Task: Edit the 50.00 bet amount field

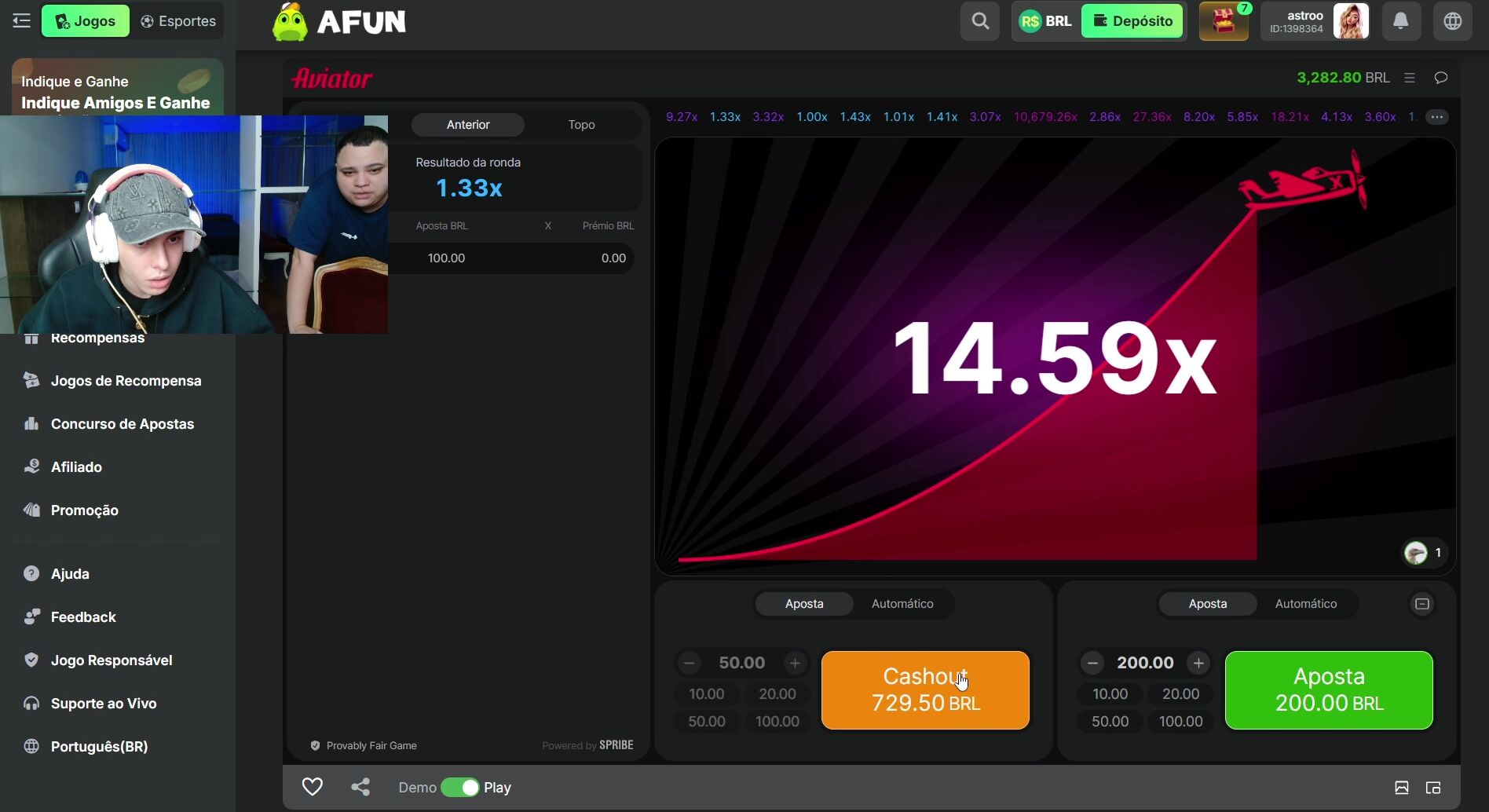Action: (x=742, y=664)
